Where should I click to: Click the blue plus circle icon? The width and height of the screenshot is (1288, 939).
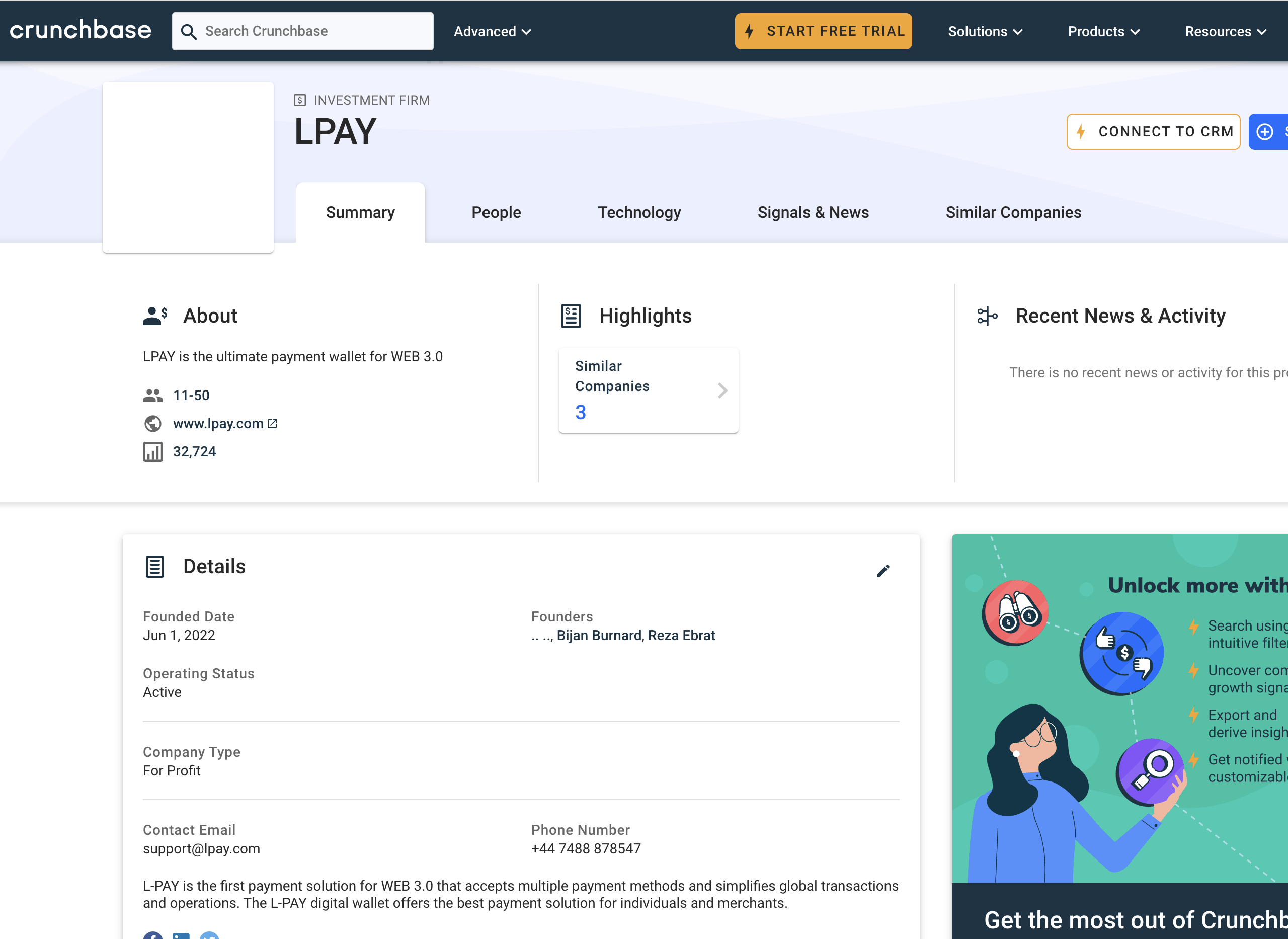1264,132
